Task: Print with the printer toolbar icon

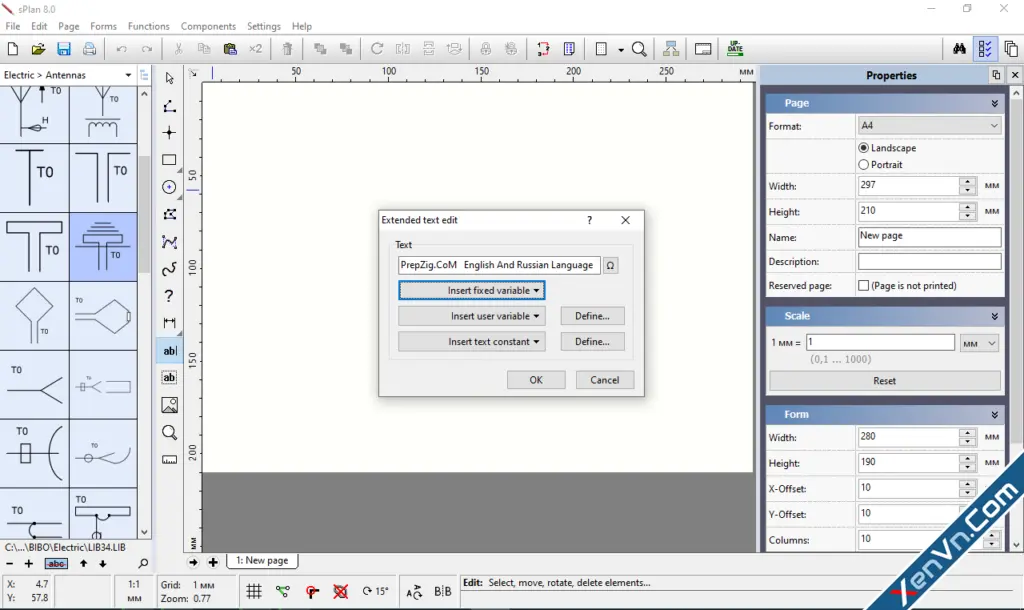Action: click(89, 49)
